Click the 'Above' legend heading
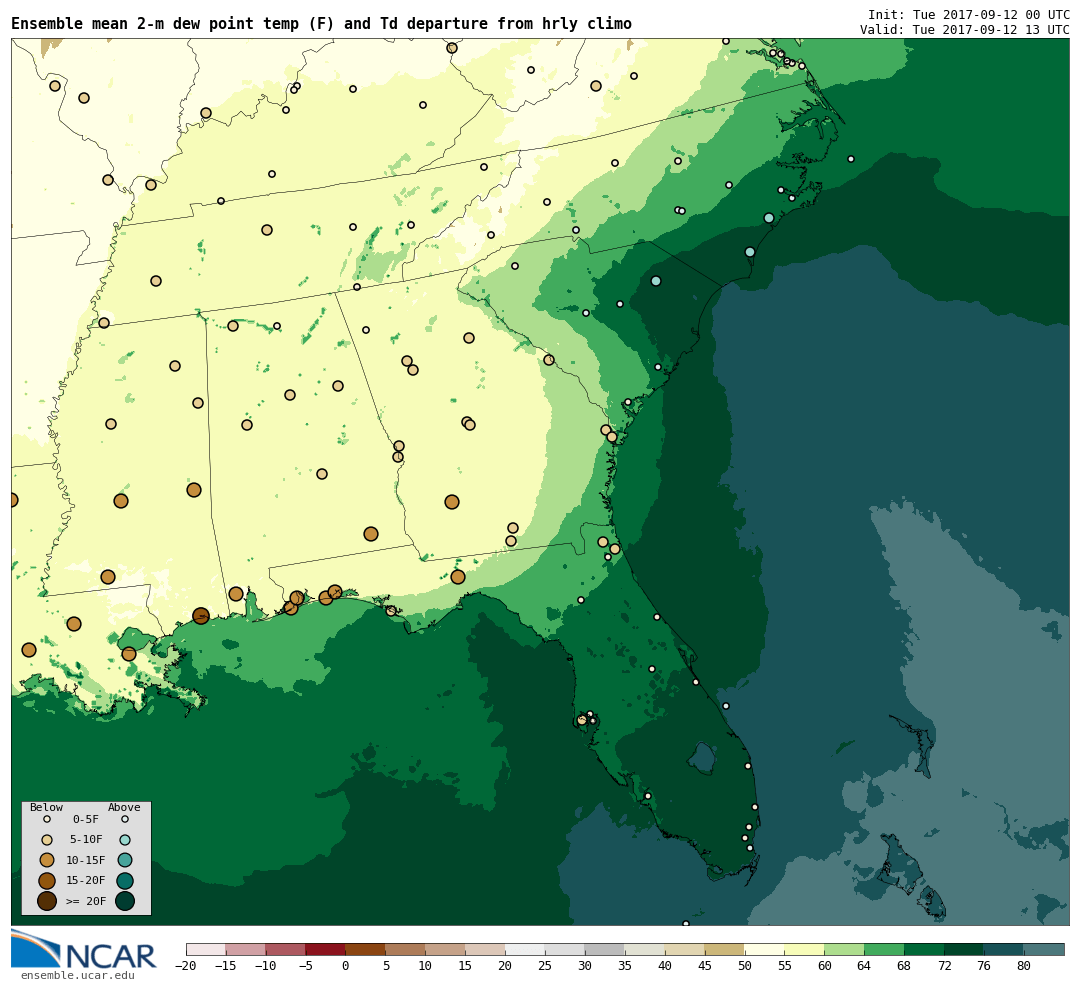1080x988 pixels. [124, 807]
